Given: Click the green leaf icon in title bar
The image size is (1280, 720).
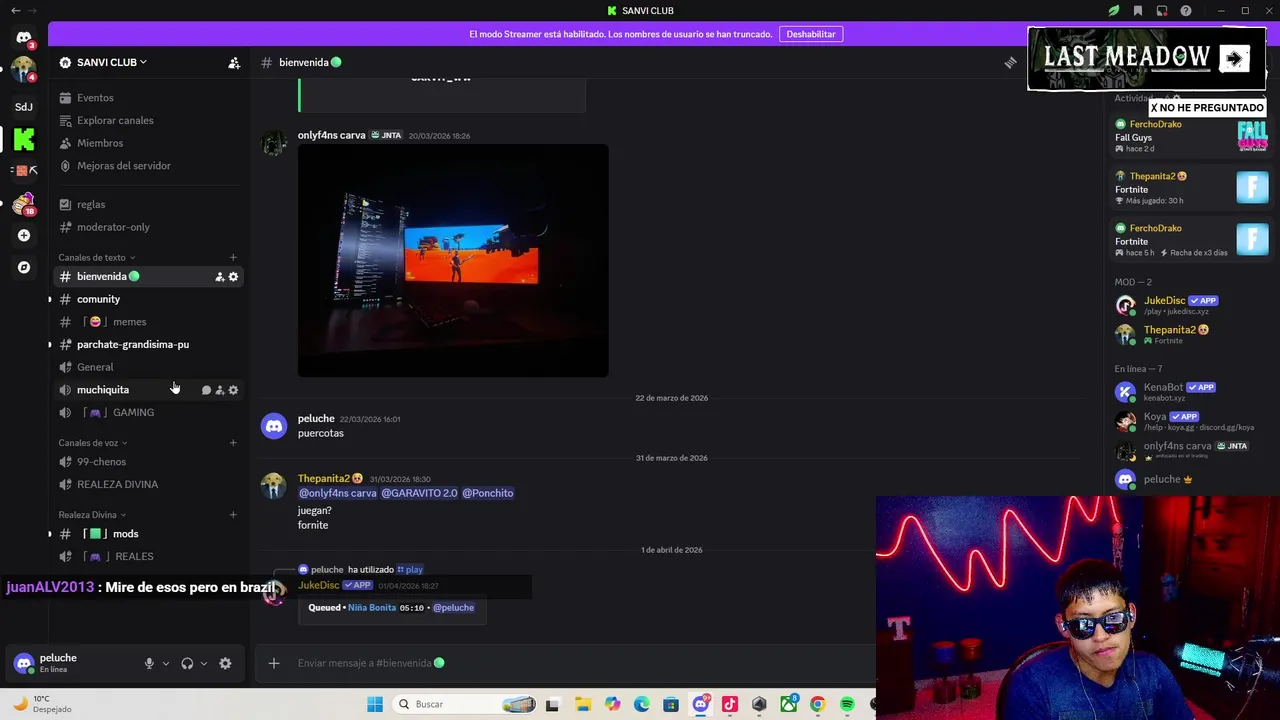Looking at the screenshot, I should pos(1114,11).
